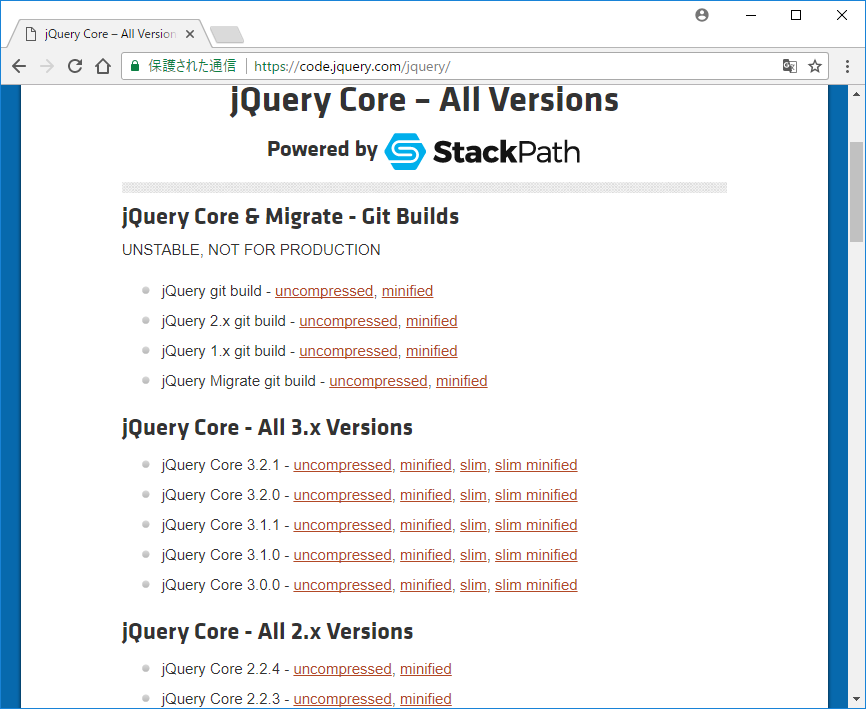Image resolution: width=866 pixels, height=709 pixels.
Task: Open jQuery git build uncompressed link
Action: [x=324, y=291]
